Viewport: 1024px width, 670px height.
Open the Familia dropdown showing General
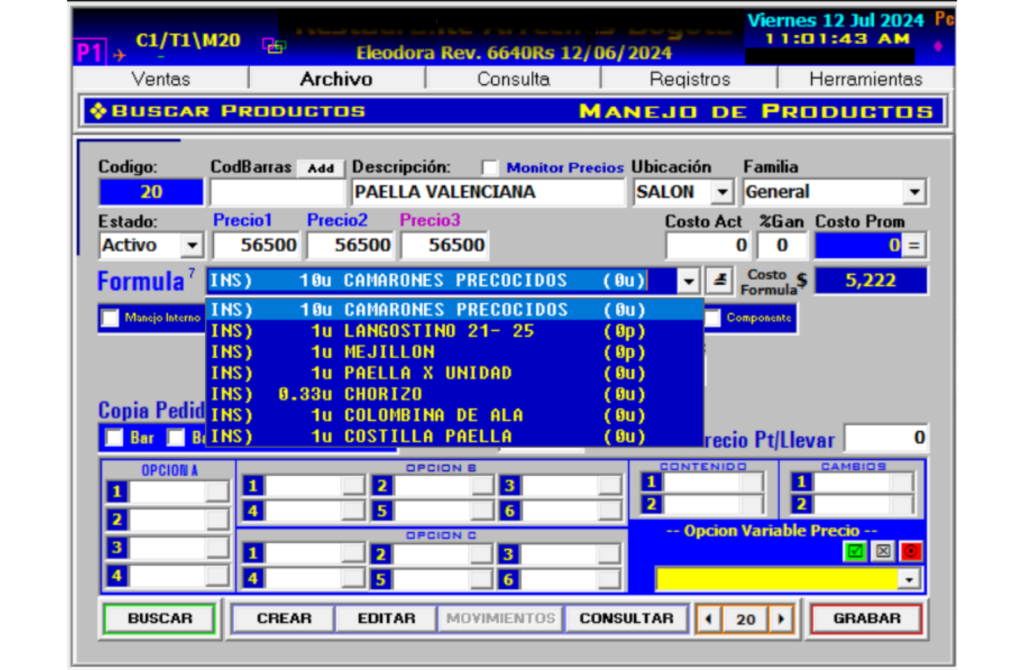[x=915, y=192]
